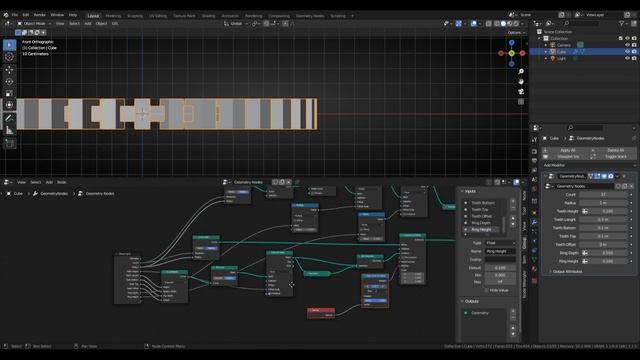
Task: Open the Modifiers wrench tab in Properties
Action: (534, 222)
